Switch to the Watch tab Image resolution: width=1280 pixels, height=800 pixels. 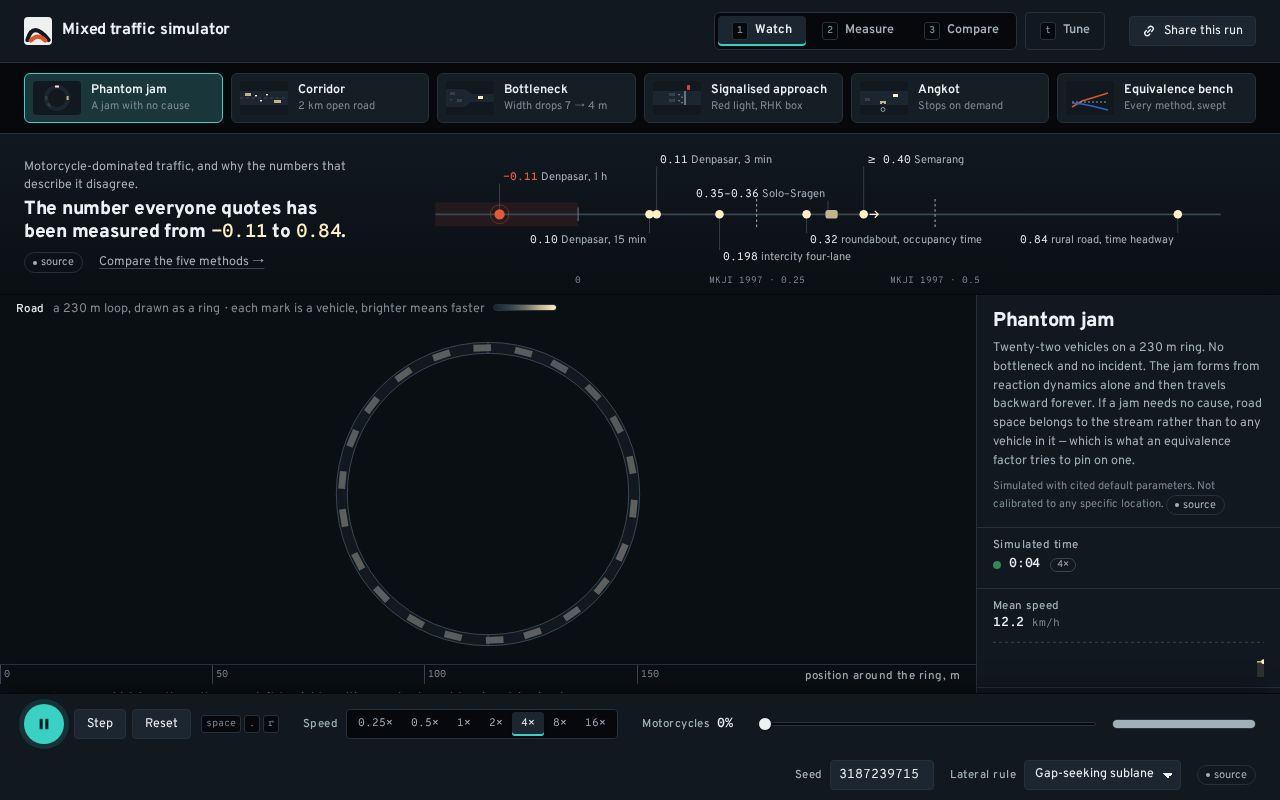[x=762, y=30]
